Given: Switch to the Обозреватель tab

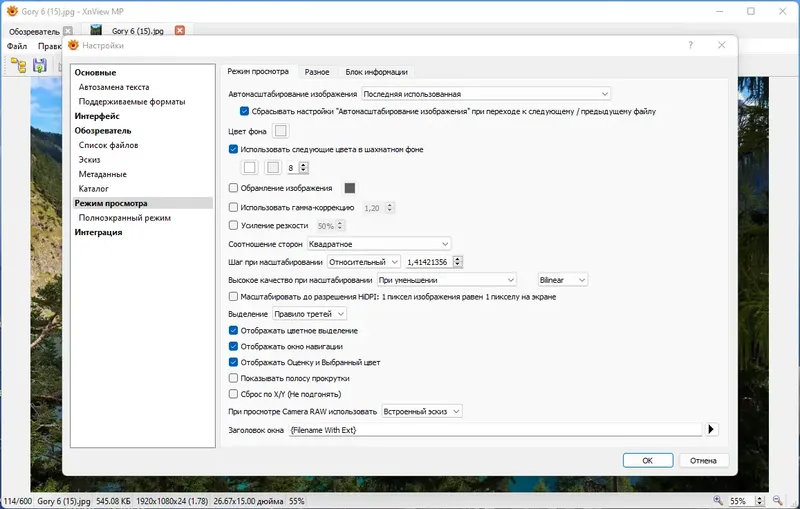Looking at the screenshot, I should (34, 31).
